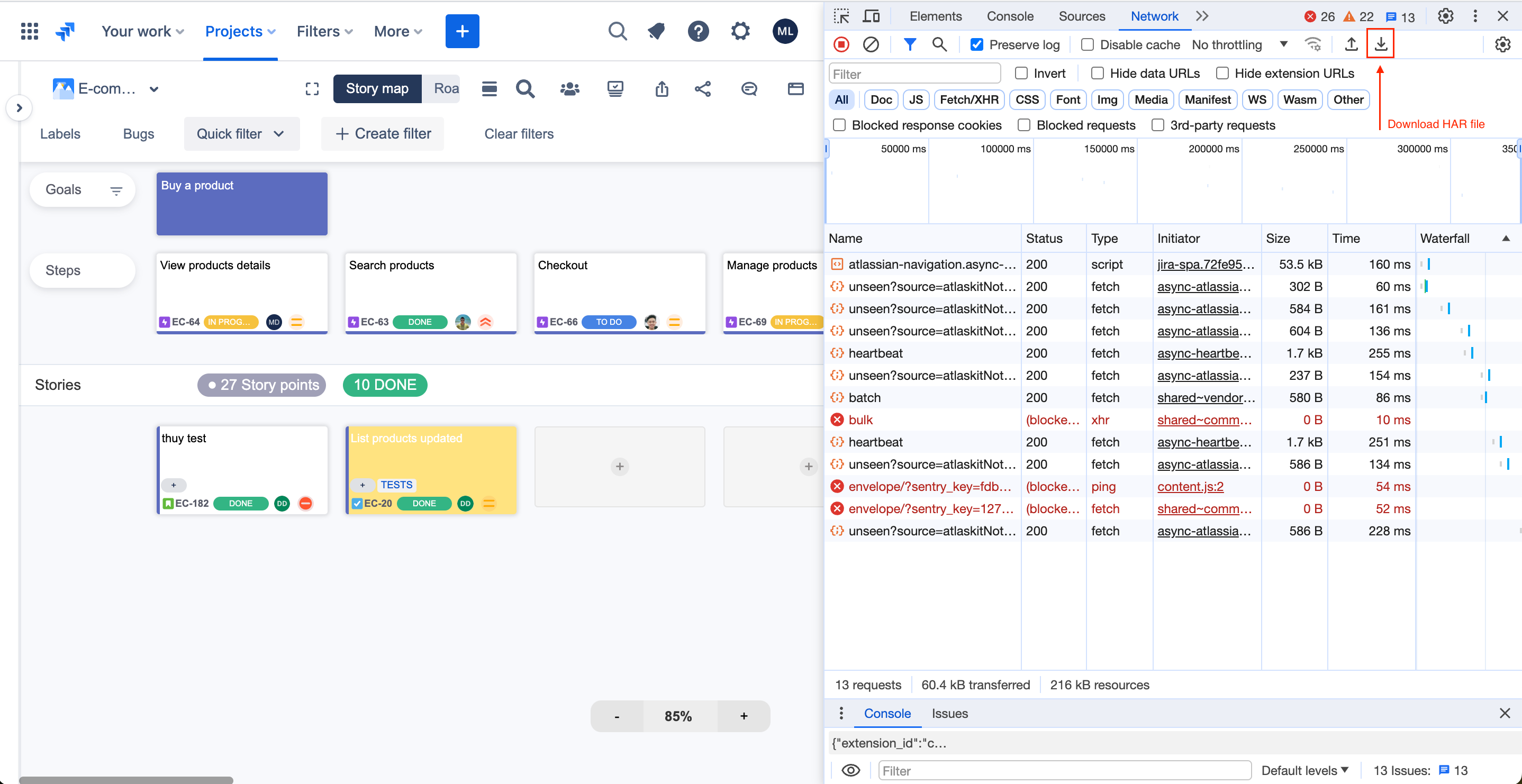This screenshot has height=784, width=1522.
Task: Click the zoom in plus button
Action: tap(744, 716)
